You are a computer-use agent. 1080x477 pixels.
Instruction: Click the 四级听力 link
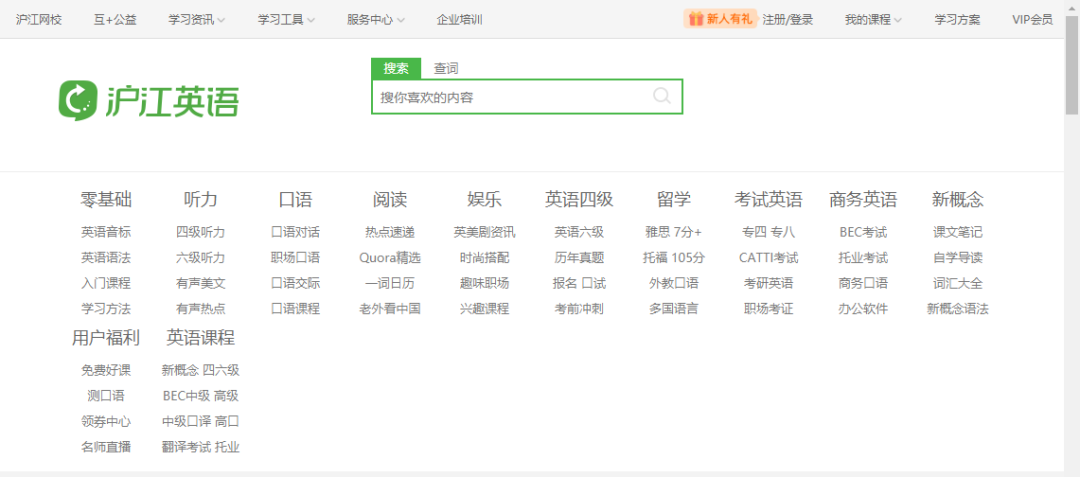(200, 232)
